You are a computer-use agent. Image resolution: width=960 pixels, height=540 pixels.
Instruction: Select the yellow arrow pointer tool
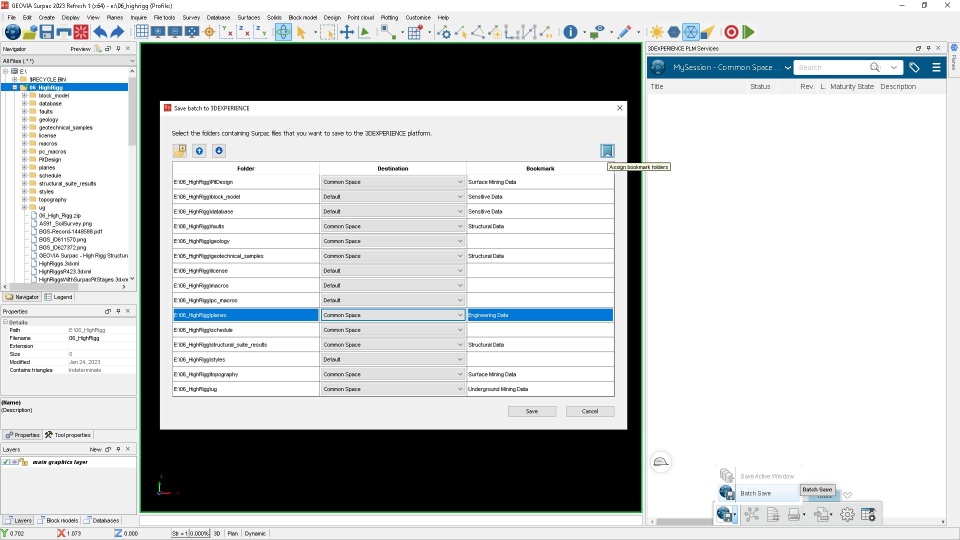(301, 32)
